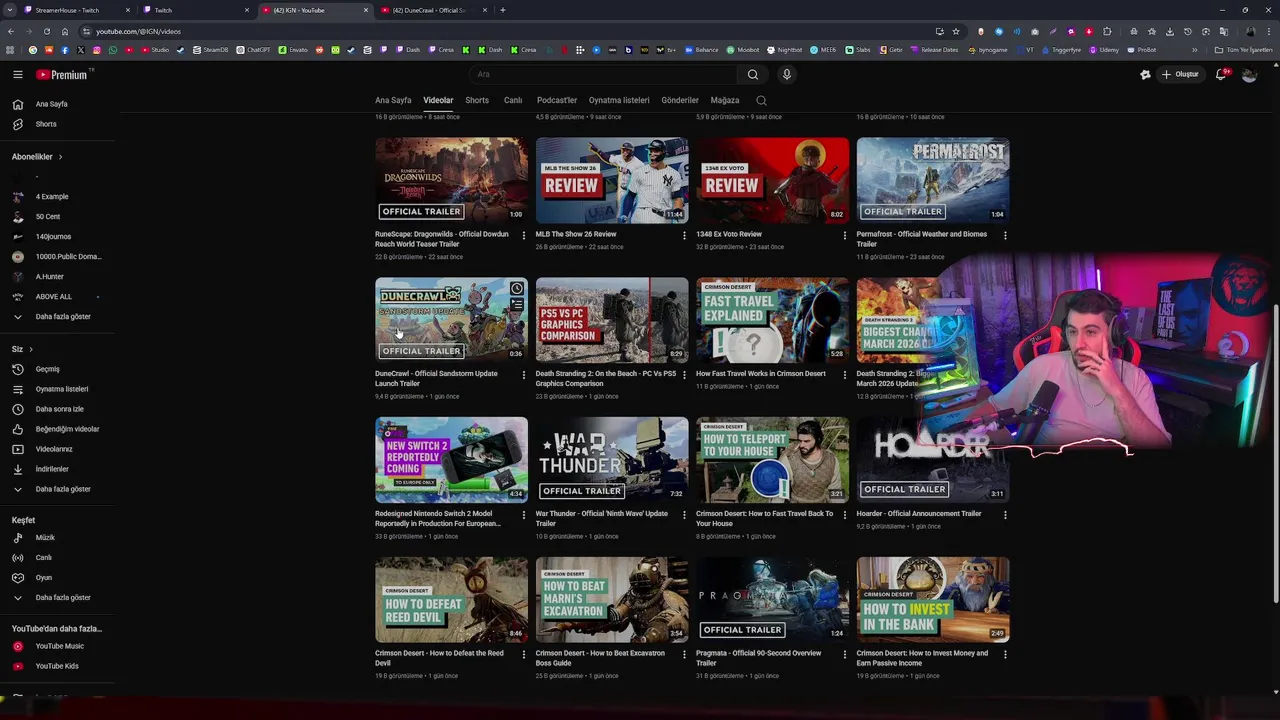
Task: Open the ChatGPT bookmark in bookmarks bar
Action: [x=253, y=50]
